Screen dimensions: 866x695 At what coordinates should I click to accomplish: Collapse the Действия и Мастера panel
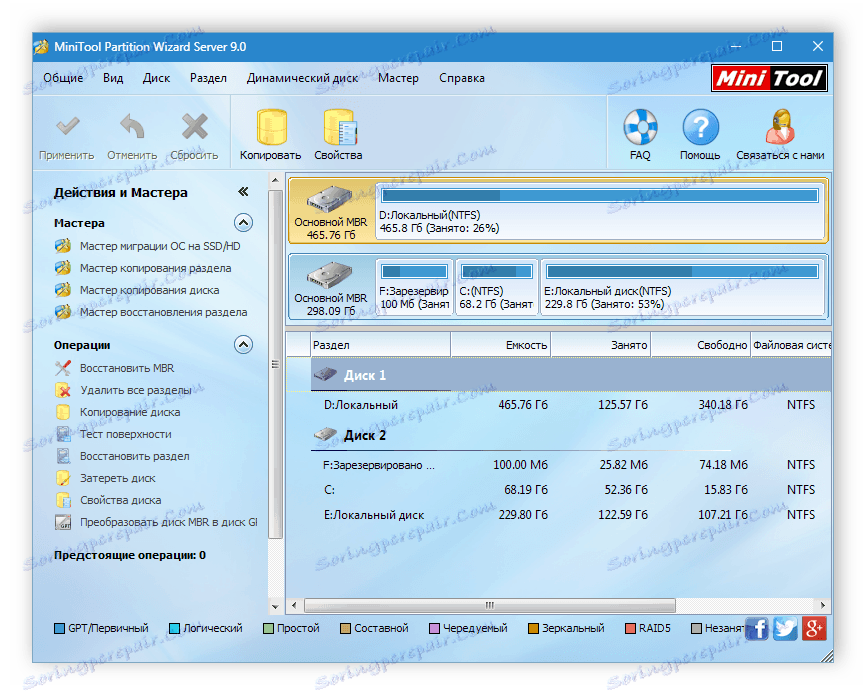[x=243, y=192]
